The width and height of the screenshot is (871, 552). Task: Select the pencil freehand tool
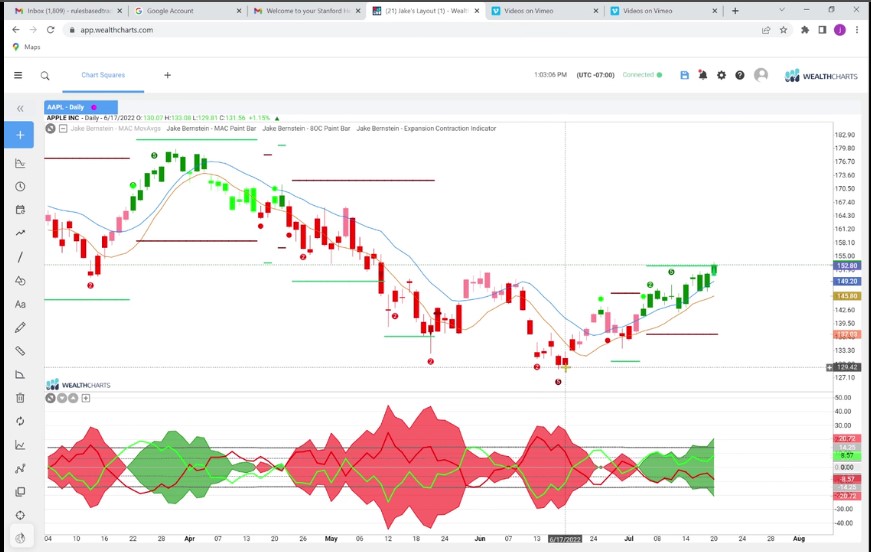pos(20,328)
